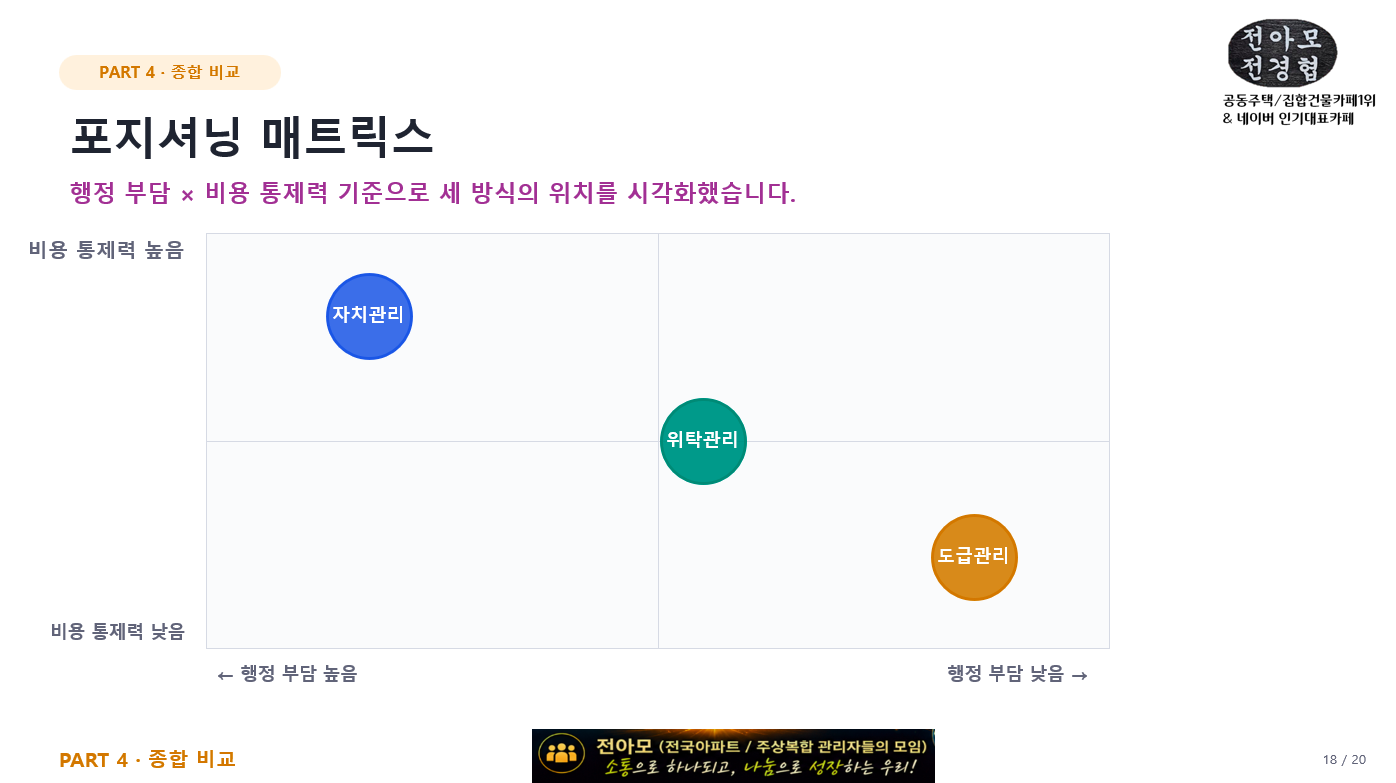Click the 행정 부담 낮음 → label
Image resolution: width=1396 pixels, height=783 pixels.
tap(1018, 674)
